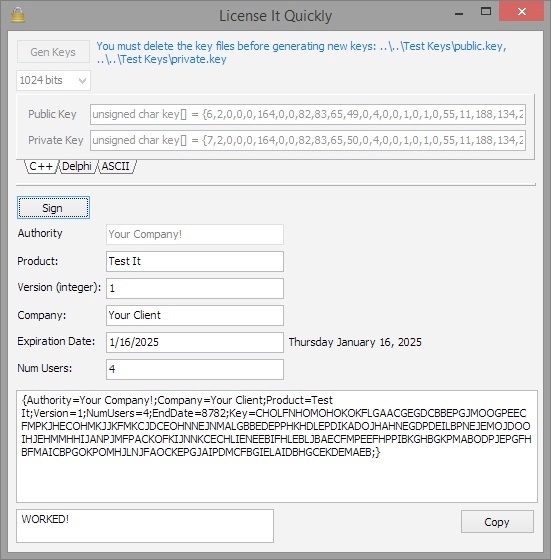The width and height of the screenshot is (551, 560).
Task: Click the Expiration Date field 1/16/2025
Action: point(195,342)
